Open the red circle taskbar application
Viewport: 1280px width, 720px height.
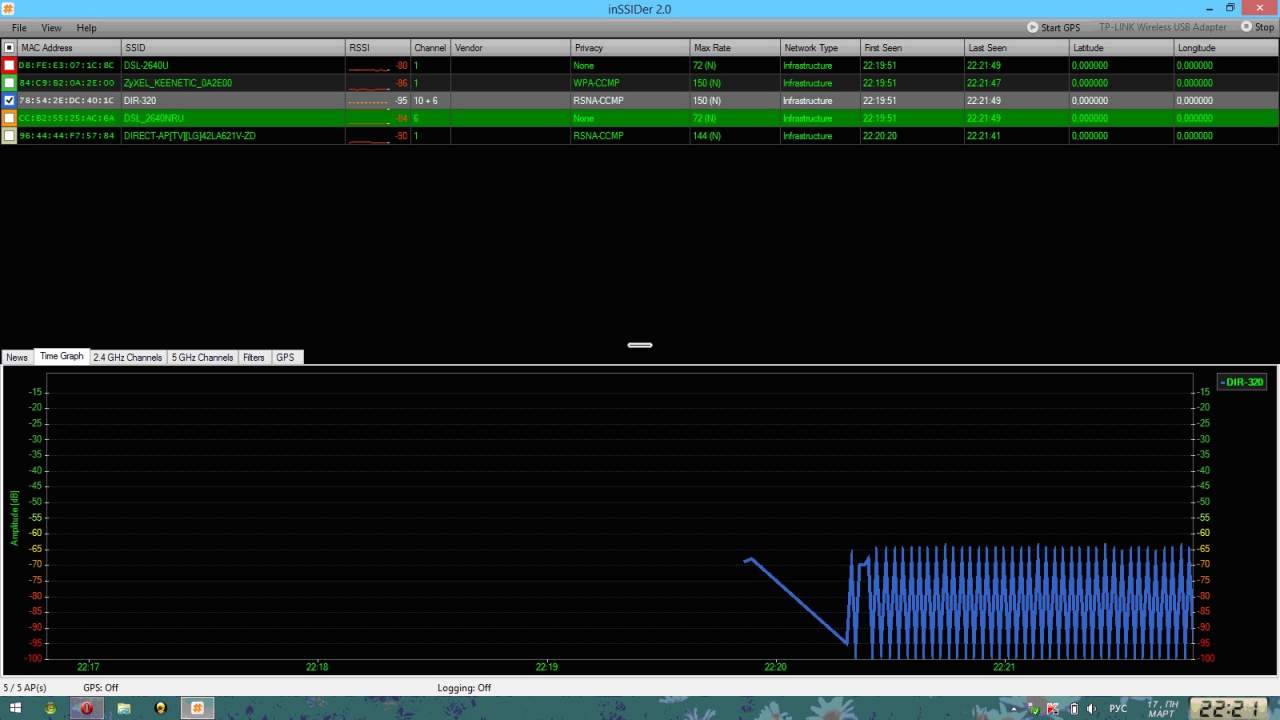[x=86, y=708]
